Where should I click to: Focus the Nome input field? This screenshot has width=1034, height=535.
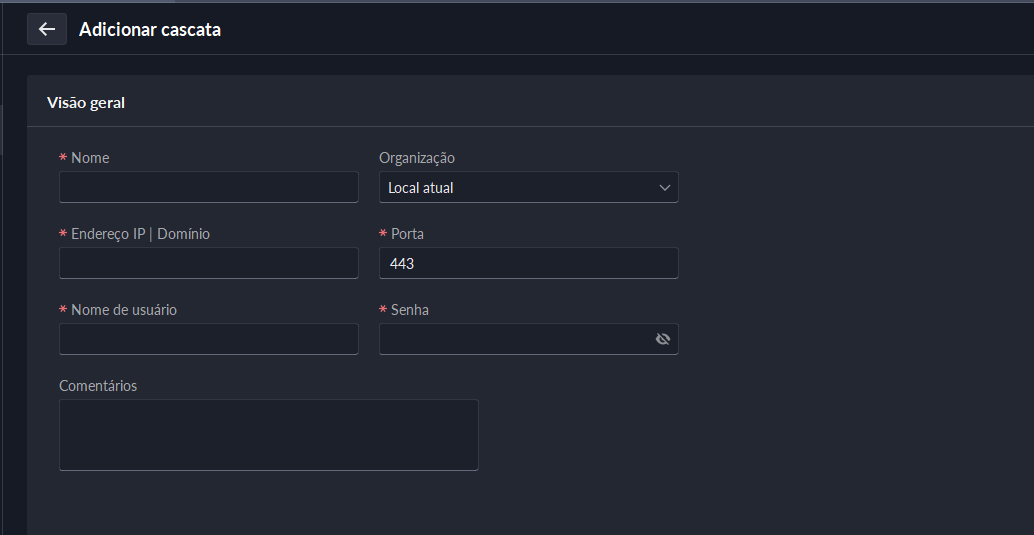(208, 187)
